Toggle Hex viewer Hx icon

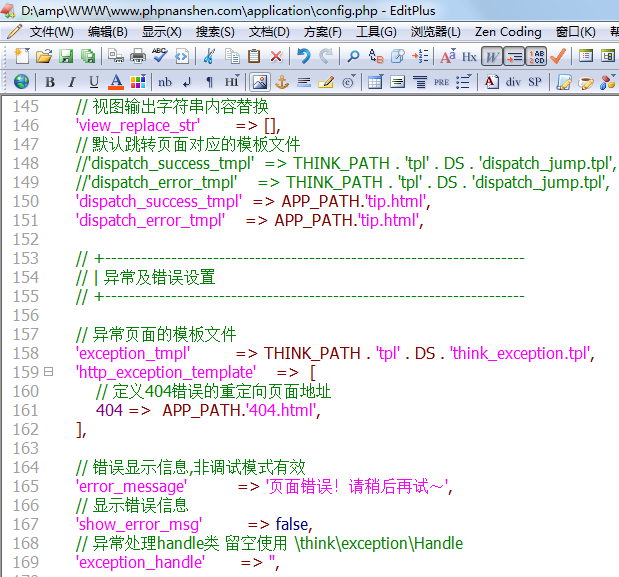point(469,57)
